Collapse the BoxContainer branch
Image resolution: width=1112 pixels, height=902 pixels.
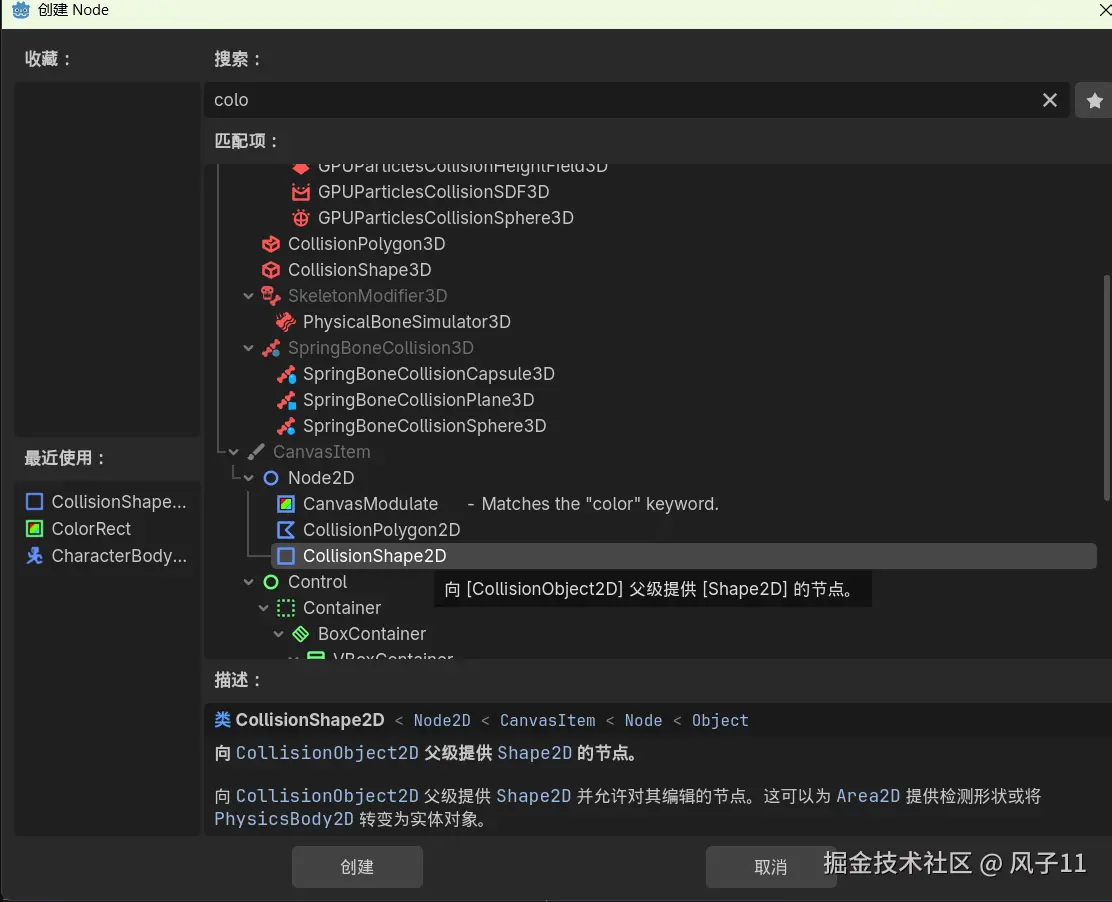(x=278, y=634)
